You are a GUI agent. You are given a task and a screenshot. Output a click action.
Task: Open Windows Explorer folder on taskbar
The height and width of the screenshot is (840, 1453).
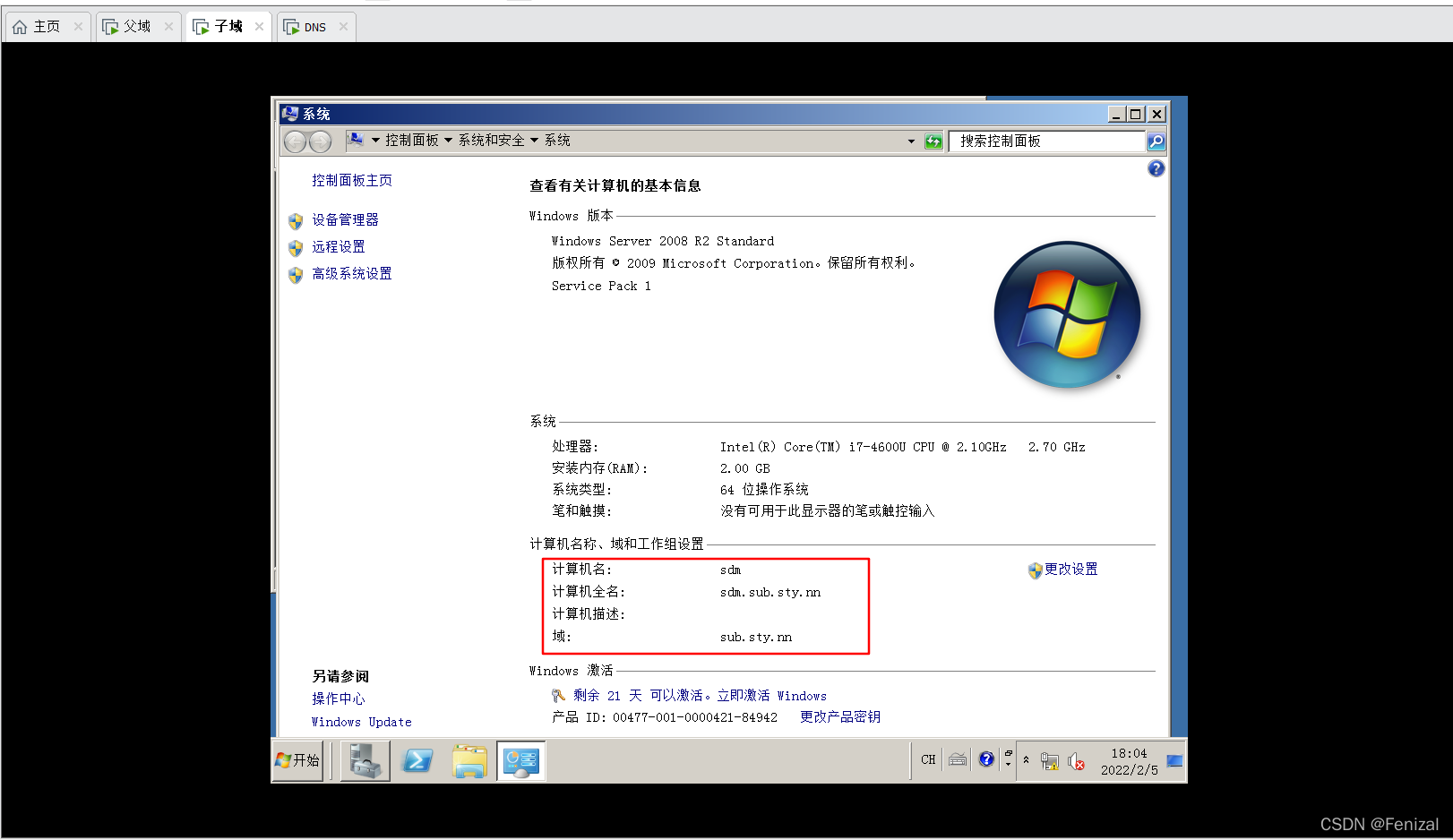pyautogui.click(x=469, y=761)
